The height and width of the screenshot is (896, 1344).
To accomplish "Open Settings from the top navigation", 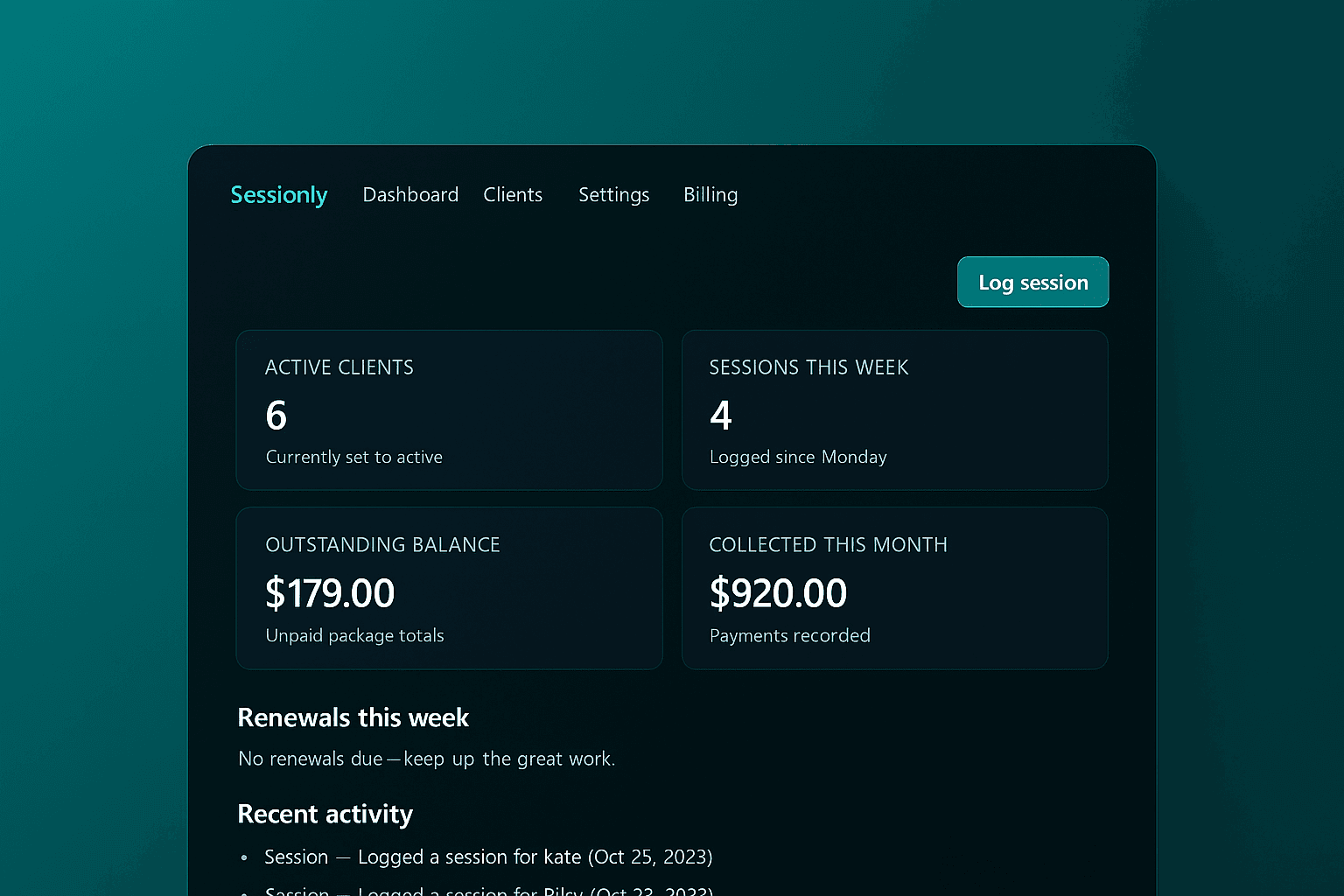I will point(613,195).
